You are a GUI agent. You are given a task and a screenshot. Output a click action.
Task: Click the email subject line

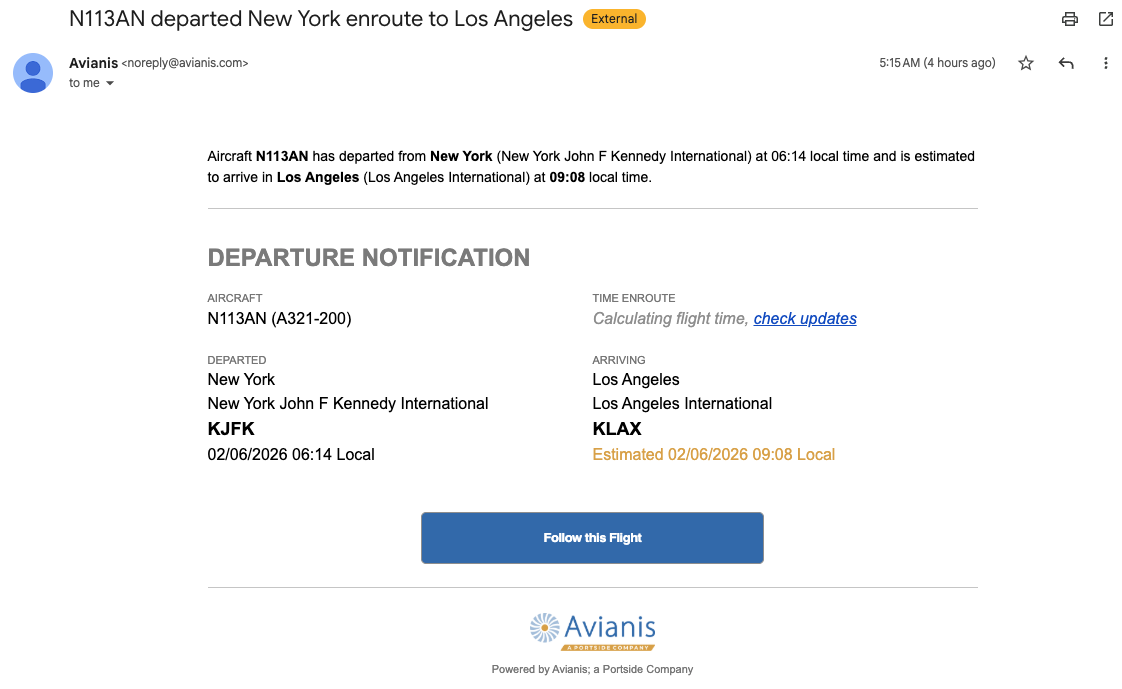click(321, 19)
